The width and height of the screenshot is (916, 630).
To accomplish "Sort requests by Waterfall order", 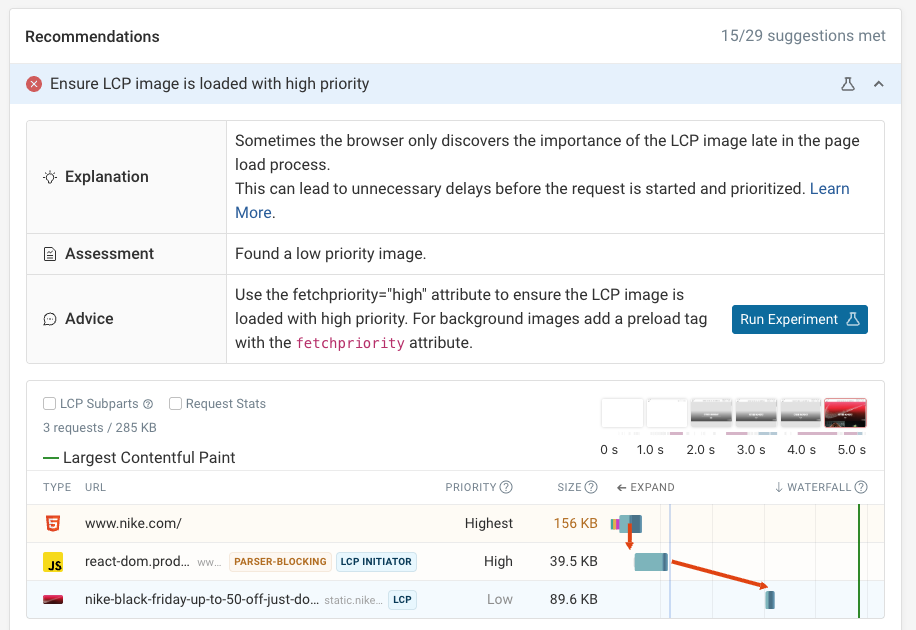I will (821, 487).
